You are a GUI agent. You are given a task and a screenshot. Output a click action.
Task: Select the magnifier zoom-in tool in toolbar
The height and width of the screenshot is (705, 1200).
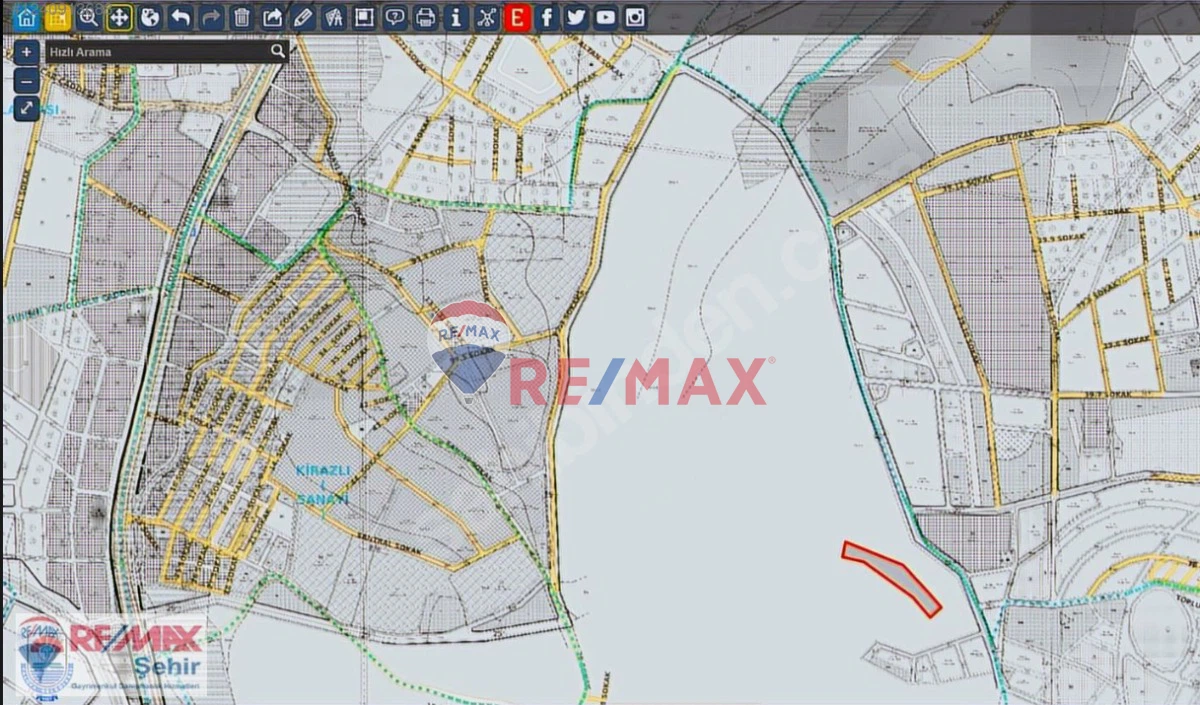pyautogui.click(x=89, y=17)
